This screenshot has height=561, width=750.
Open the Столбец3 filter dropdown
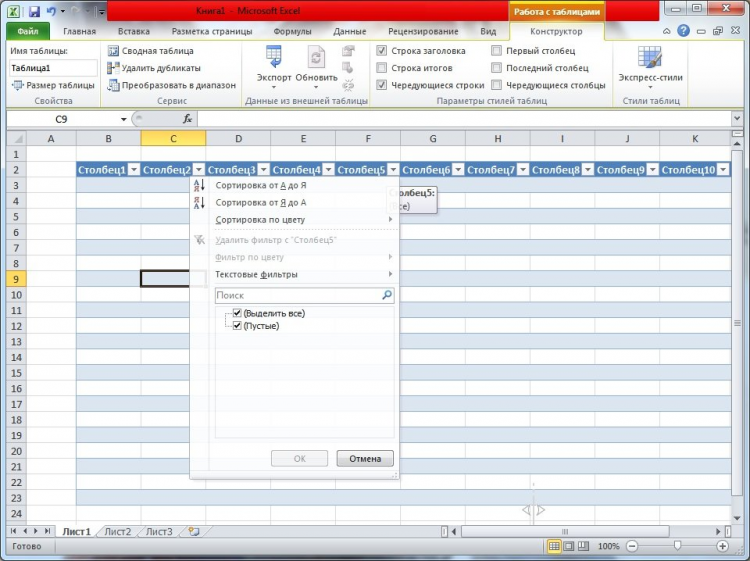(264, 170)
